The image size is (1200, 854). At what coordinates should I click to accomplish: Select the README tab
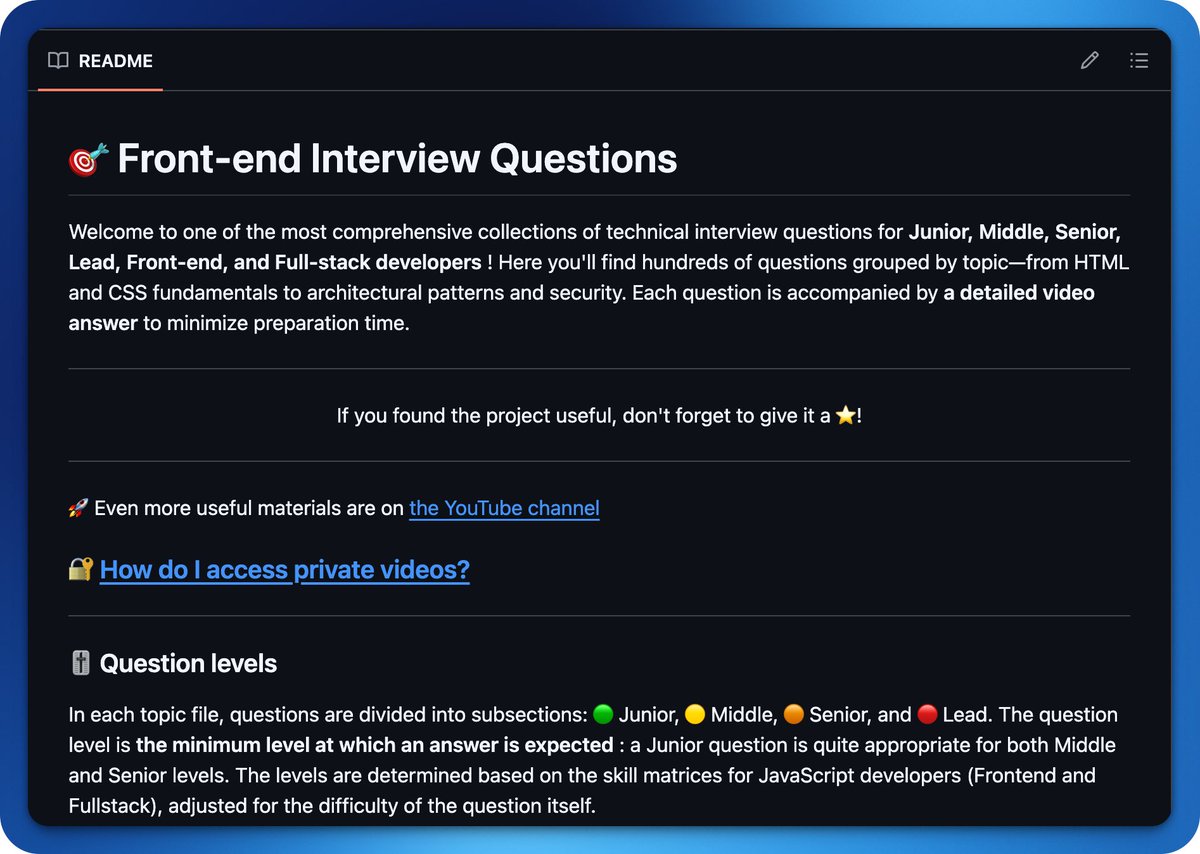pyautogui.click(x=100, y=61)
